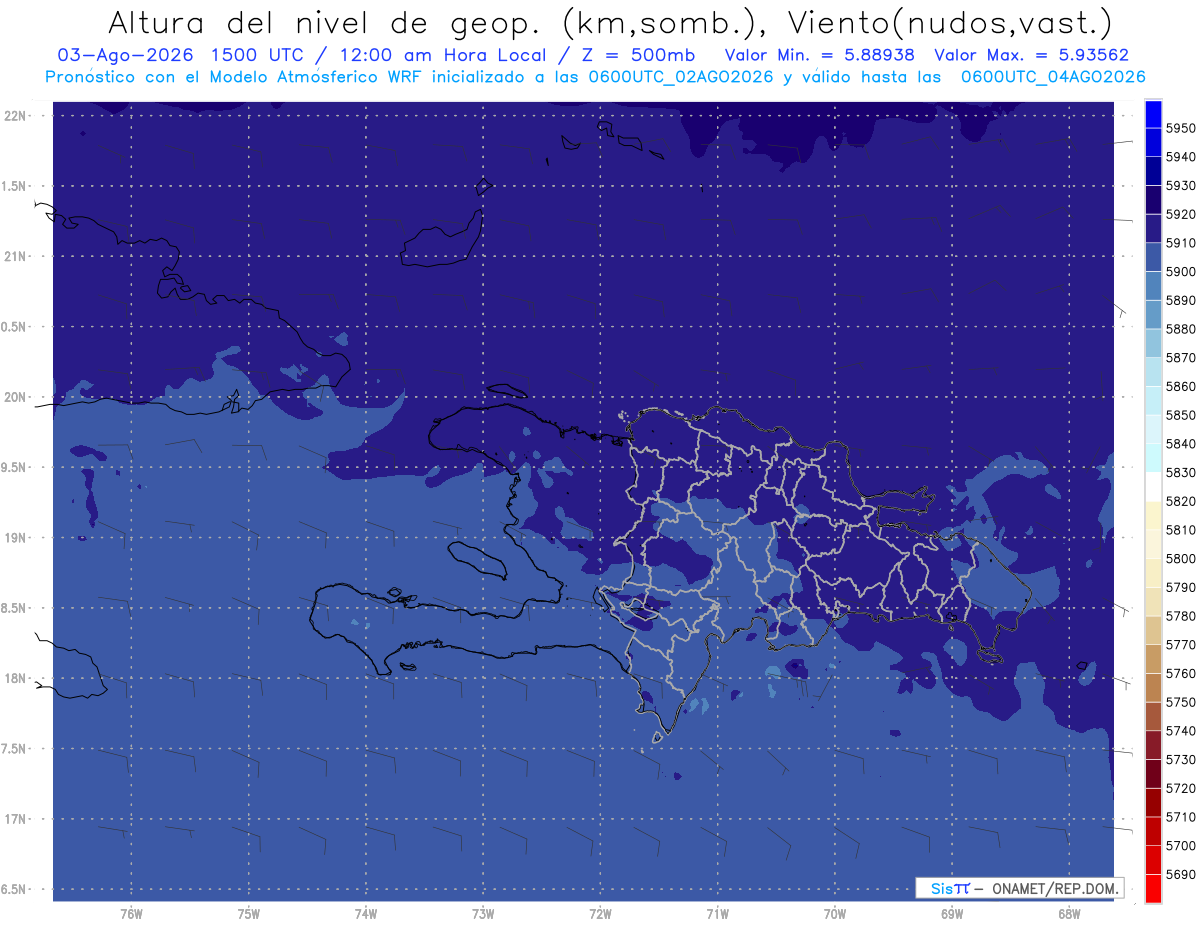Click the 5690 colorbar label
This screenshot has height=927, width=1200.
[1181, 874]
